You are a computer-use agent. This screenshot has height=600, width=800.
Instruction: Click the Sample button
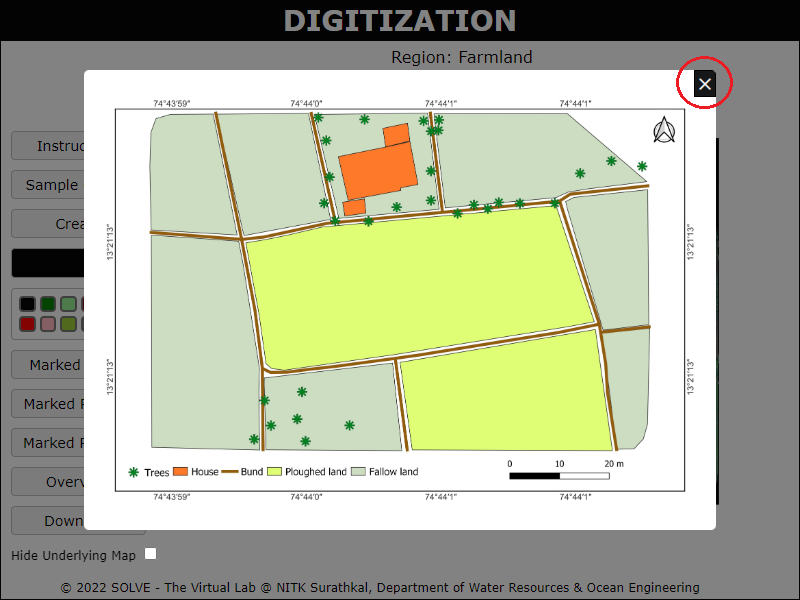[x=48, y=185]
